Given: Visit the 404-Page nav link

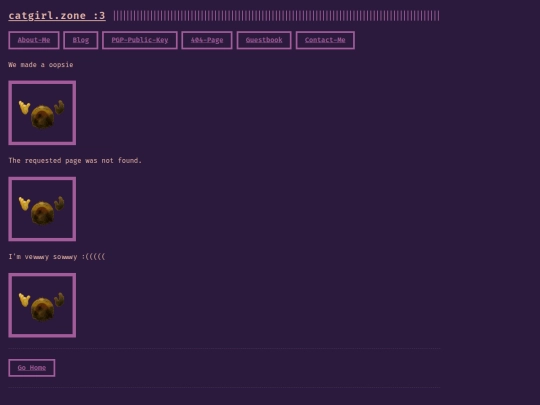Looking at the screenshot, I should (x=207, y=40).
